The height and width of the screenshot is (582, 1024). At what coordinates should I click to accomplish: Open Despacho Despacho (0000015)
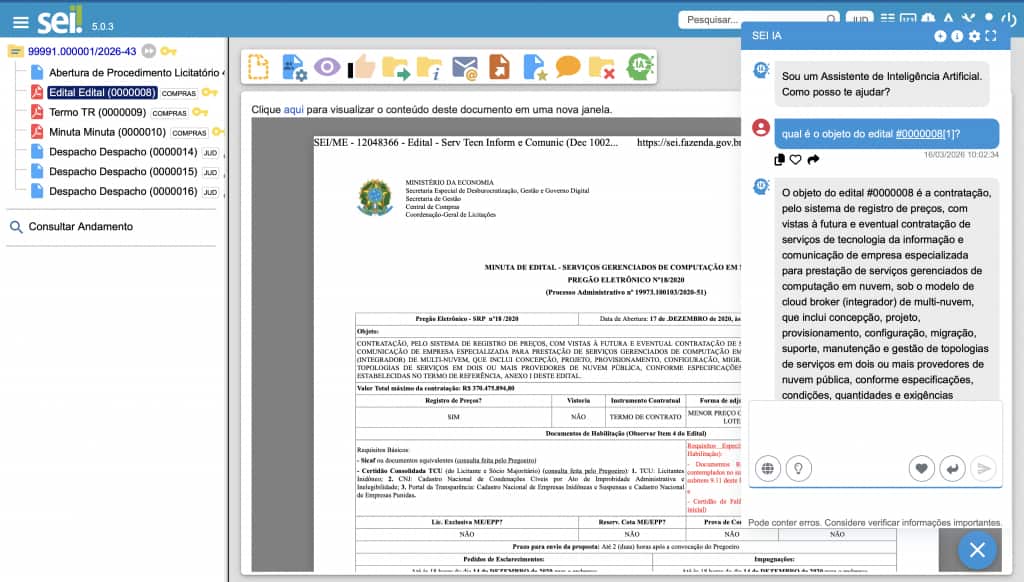coord(123,171)
